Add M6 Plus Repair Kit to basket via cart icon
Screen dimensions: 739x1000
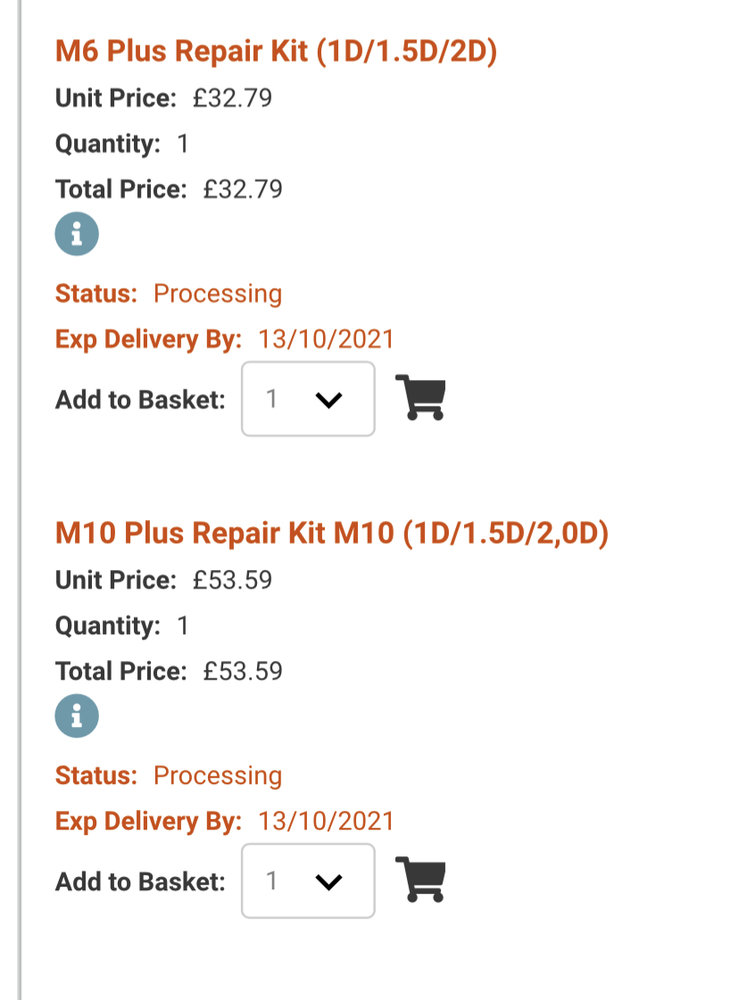click(420, 398)
